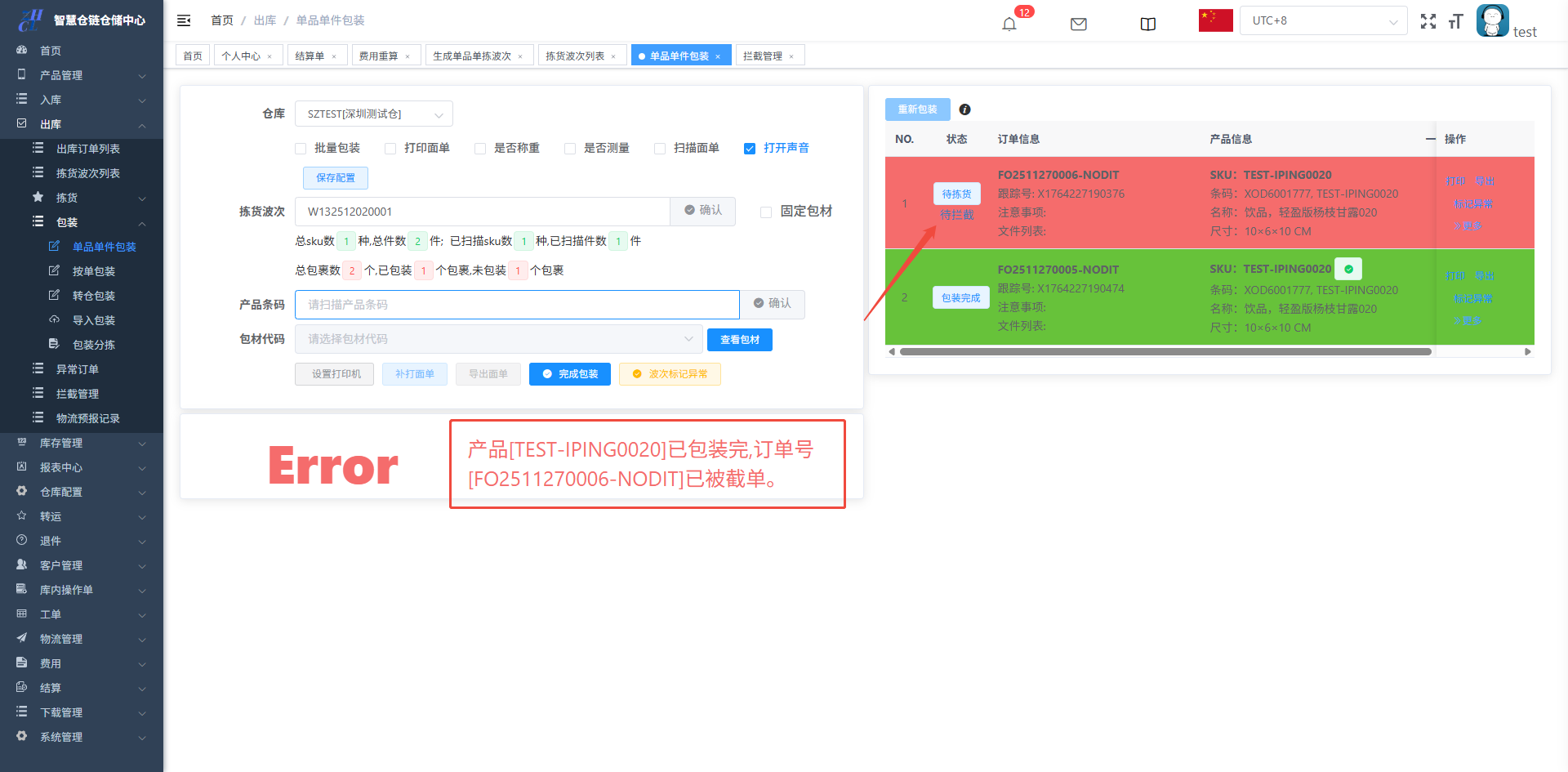The width and height of the screenshot is (1568, 772).
Task: Open the UTC+8 timezone dropdown
Action: pos(1323,21)
